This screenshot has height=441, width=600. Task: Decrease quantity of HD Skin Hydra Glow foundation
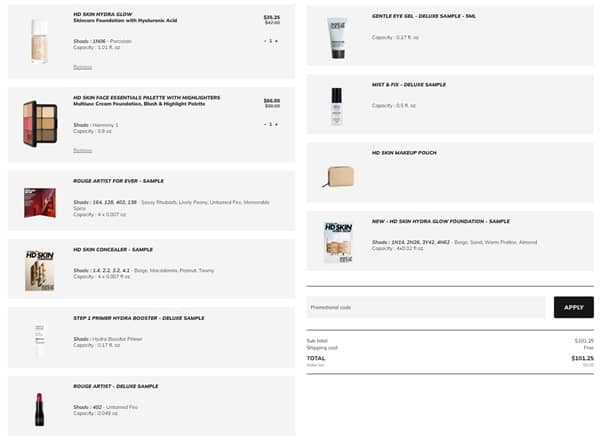coord(265,41)
